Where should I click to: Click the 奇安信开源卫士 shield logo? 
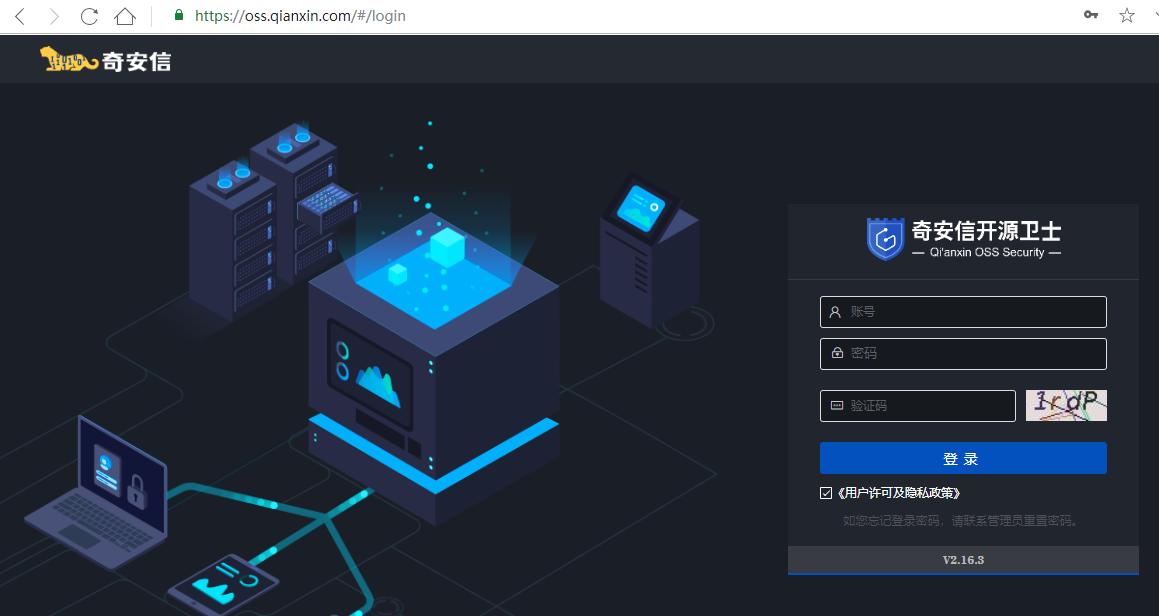[885, 238]
